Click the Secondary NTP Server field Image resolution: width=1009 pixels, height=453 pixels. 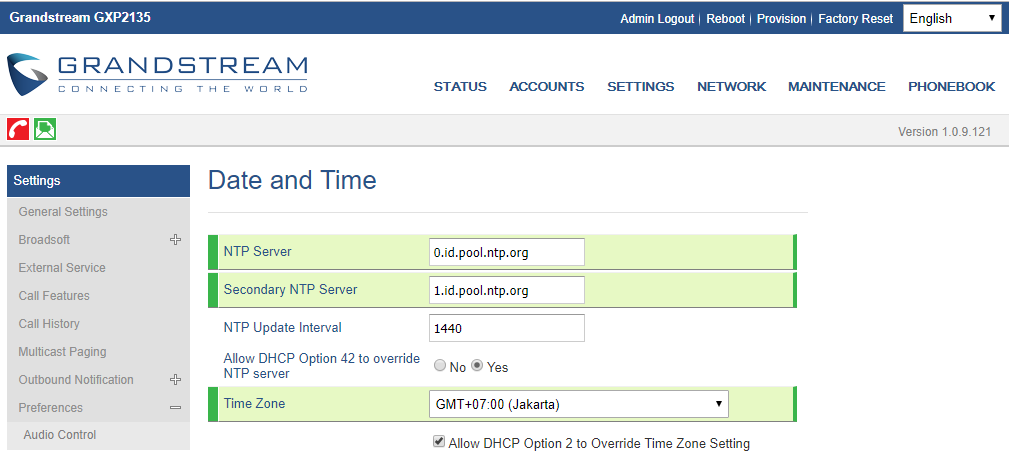tap(506, 290)
